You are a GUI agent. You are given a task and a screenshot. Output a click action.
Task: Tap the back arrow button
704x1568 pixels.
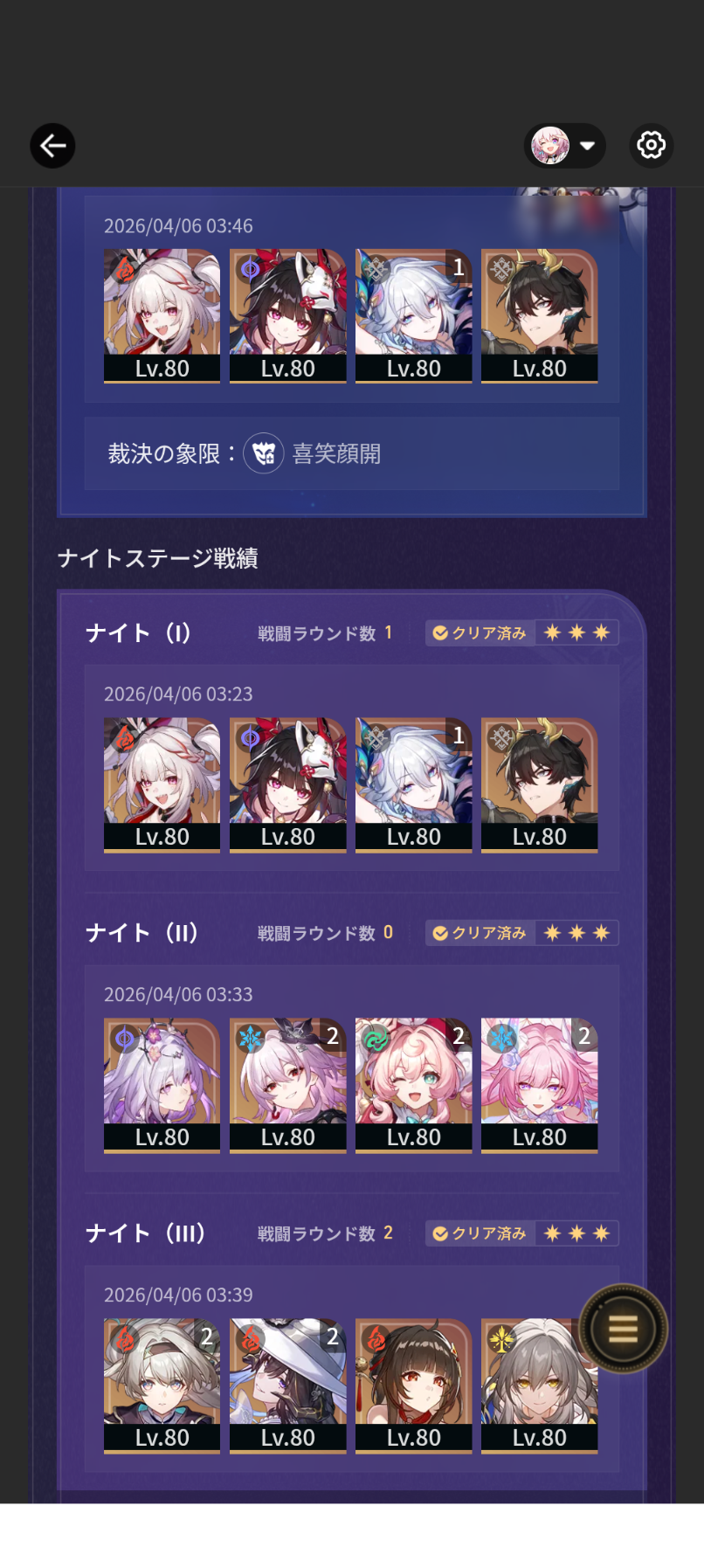(52, 145)
